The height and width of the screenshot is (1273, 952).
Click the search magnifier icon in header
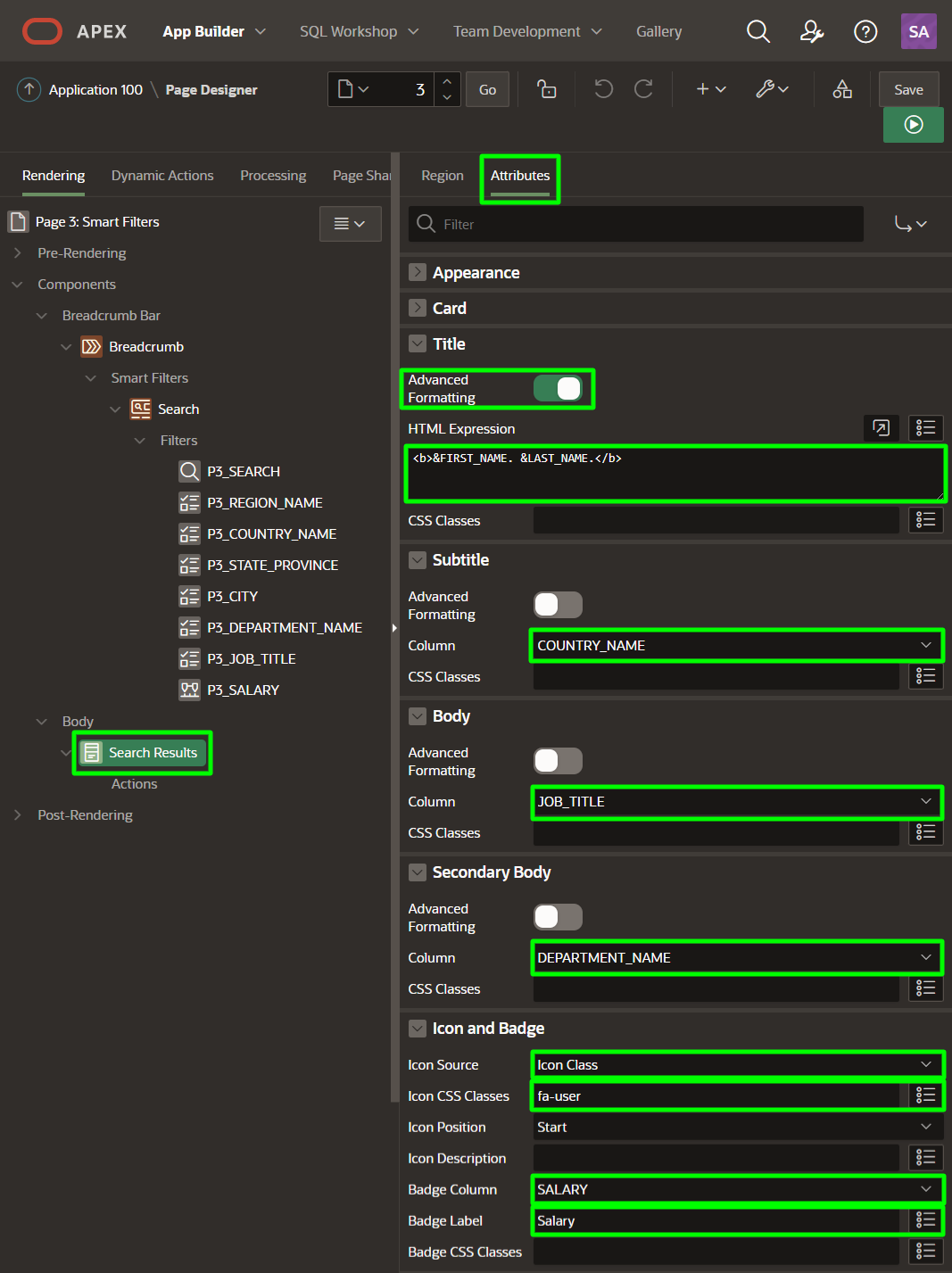point(757,31)
